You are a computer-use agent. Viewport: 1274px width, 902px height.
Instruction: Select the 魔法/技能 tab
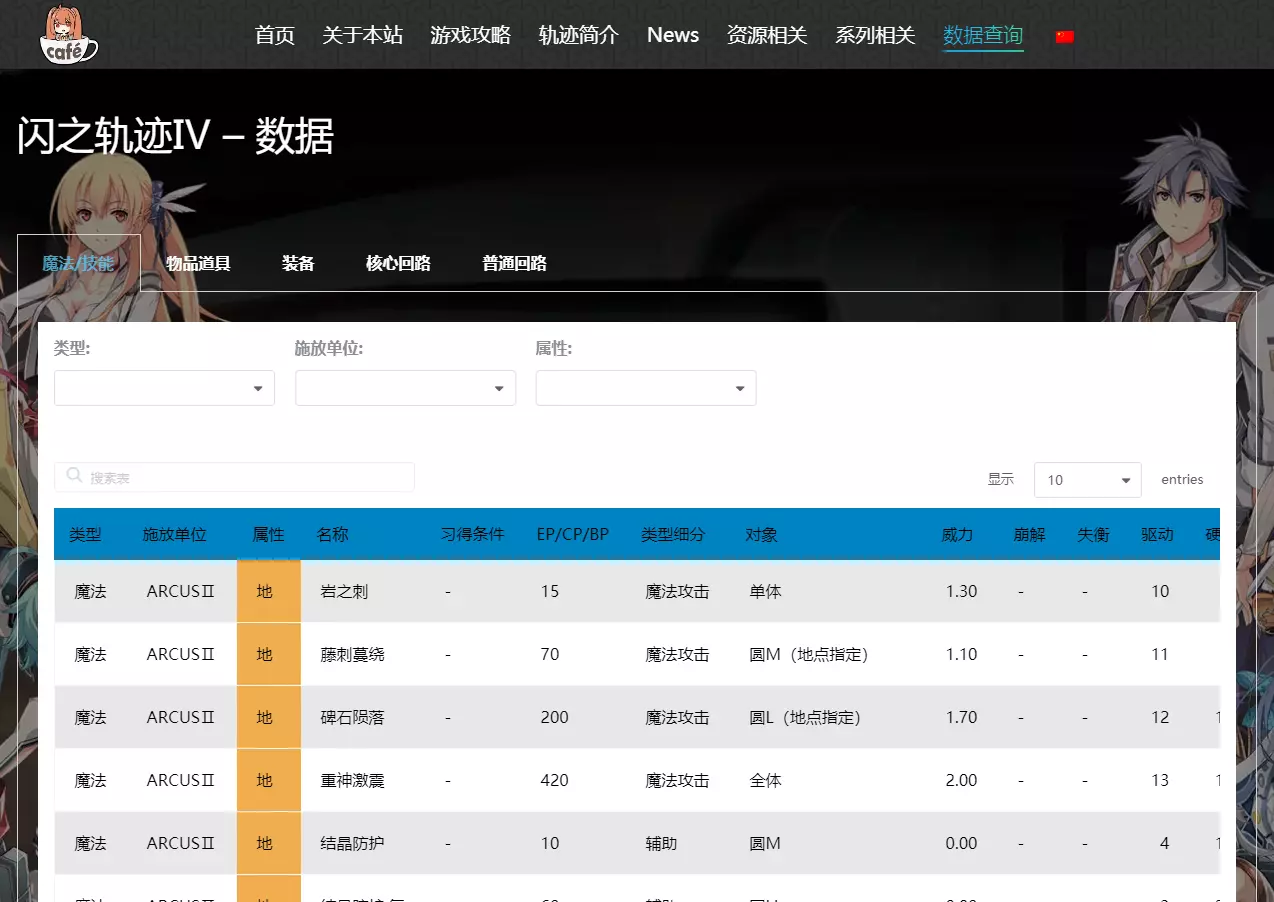pos(79,264)
